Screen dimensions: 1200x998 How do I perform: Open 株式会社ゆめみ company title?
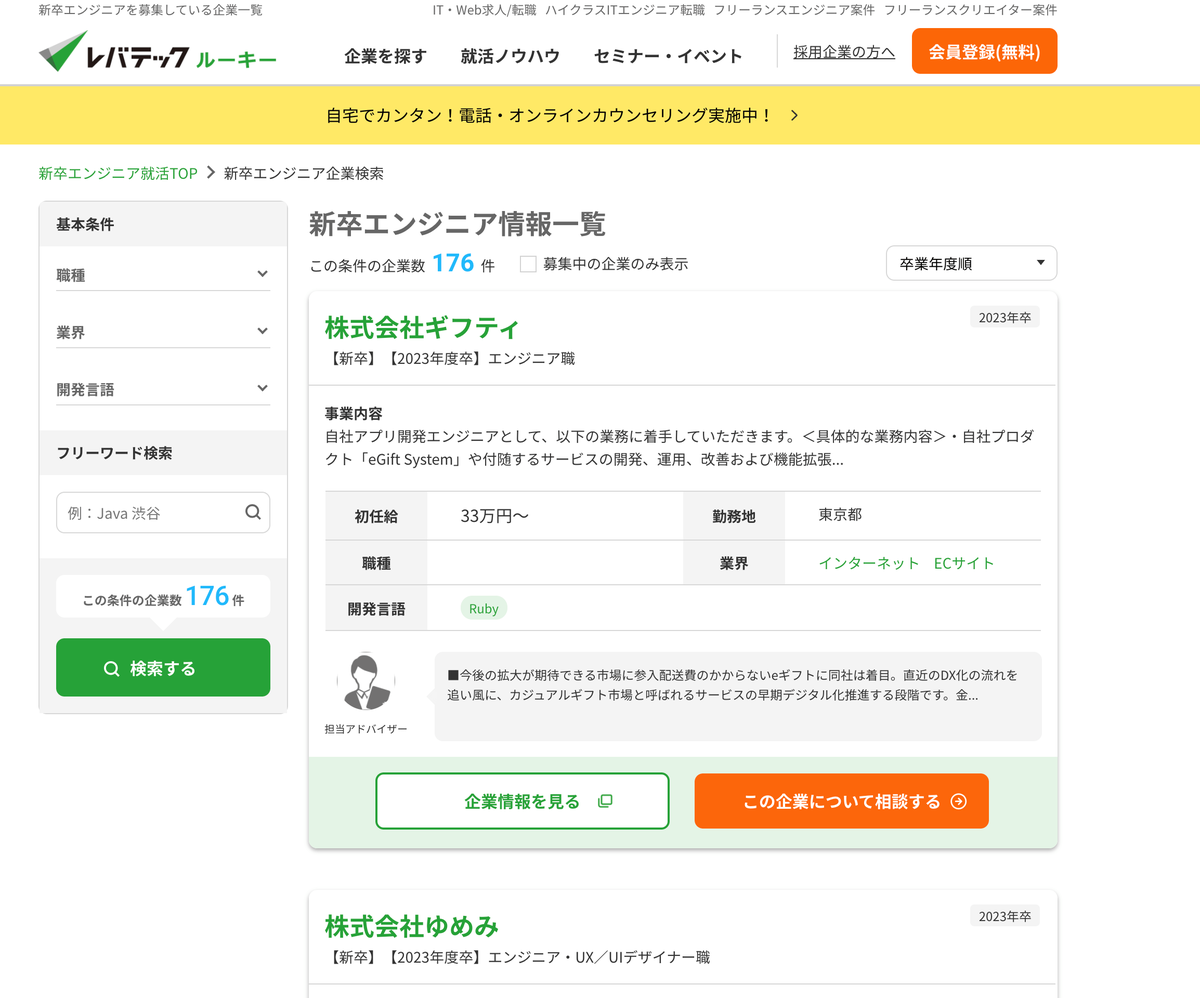pyautogui.click(x=412, y=925)
